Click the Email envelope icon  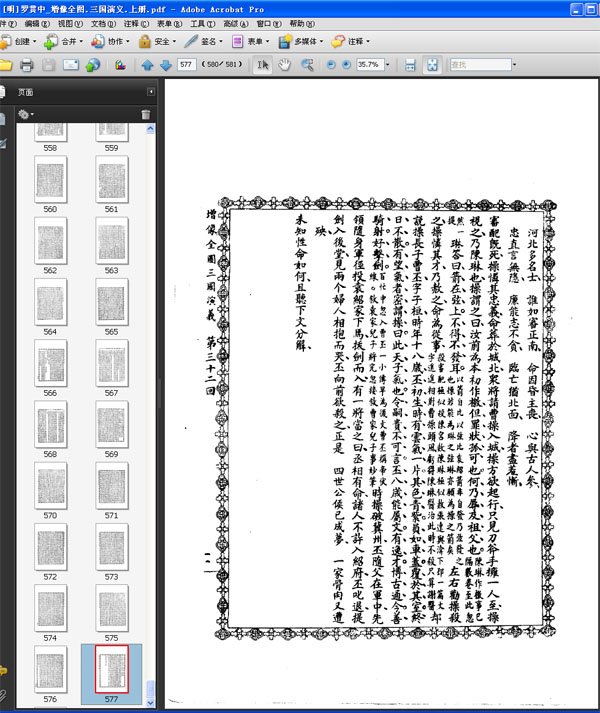pos(71,65)
